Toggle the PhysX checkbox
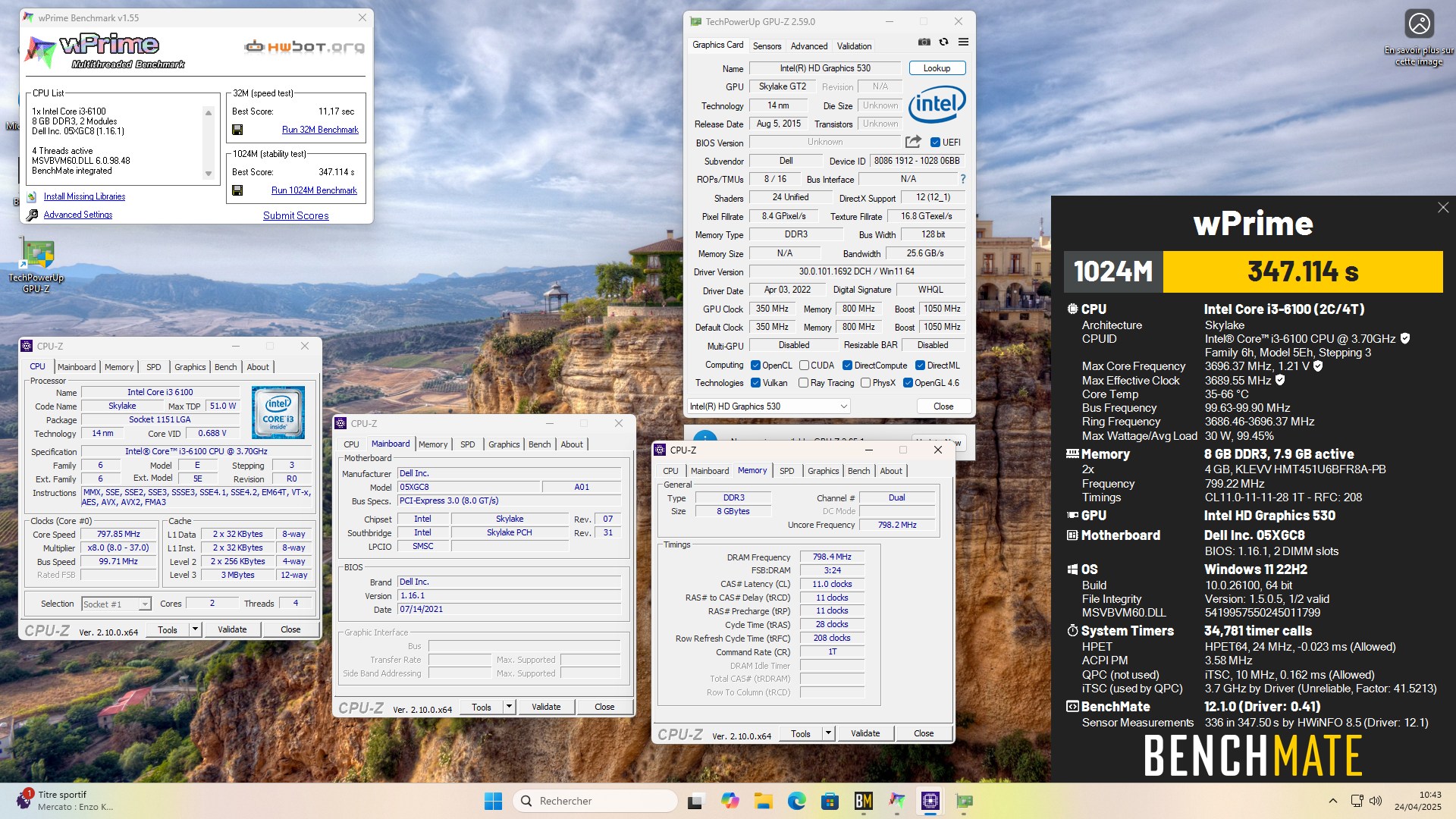This screenshot has height=819, width=1456. 865,383
